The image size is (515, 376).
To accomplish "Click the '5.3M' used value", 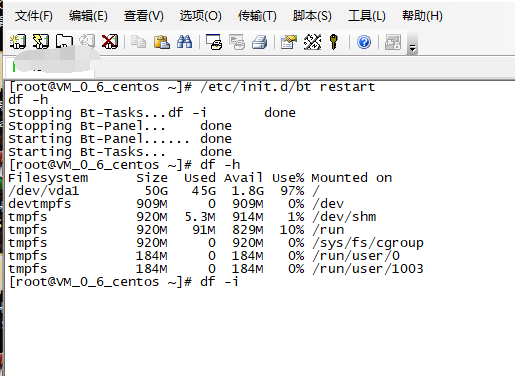I will point(200,217).
